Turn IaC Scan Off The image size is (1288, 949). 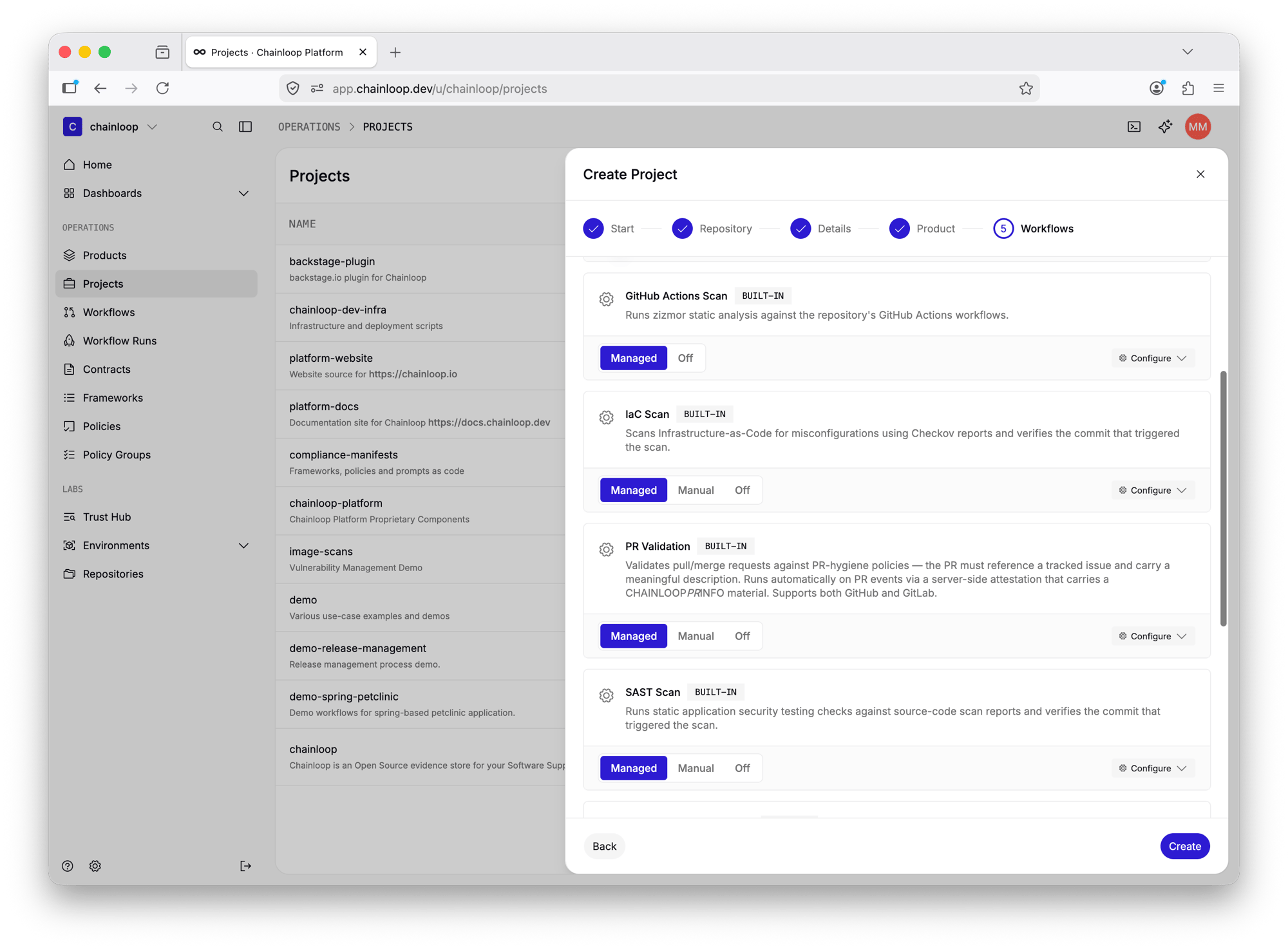pyautogui.click(x=743, y=490)
